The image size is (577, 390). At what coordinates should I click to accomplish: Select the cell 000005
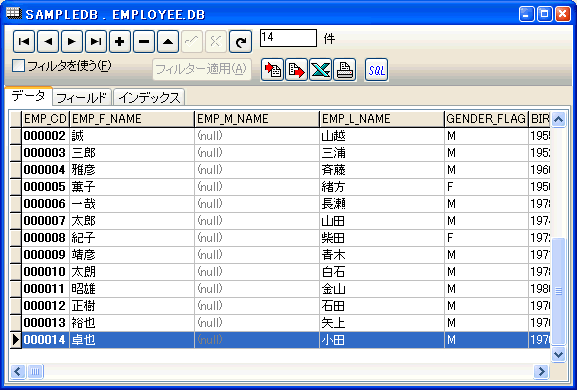[46, 187]
